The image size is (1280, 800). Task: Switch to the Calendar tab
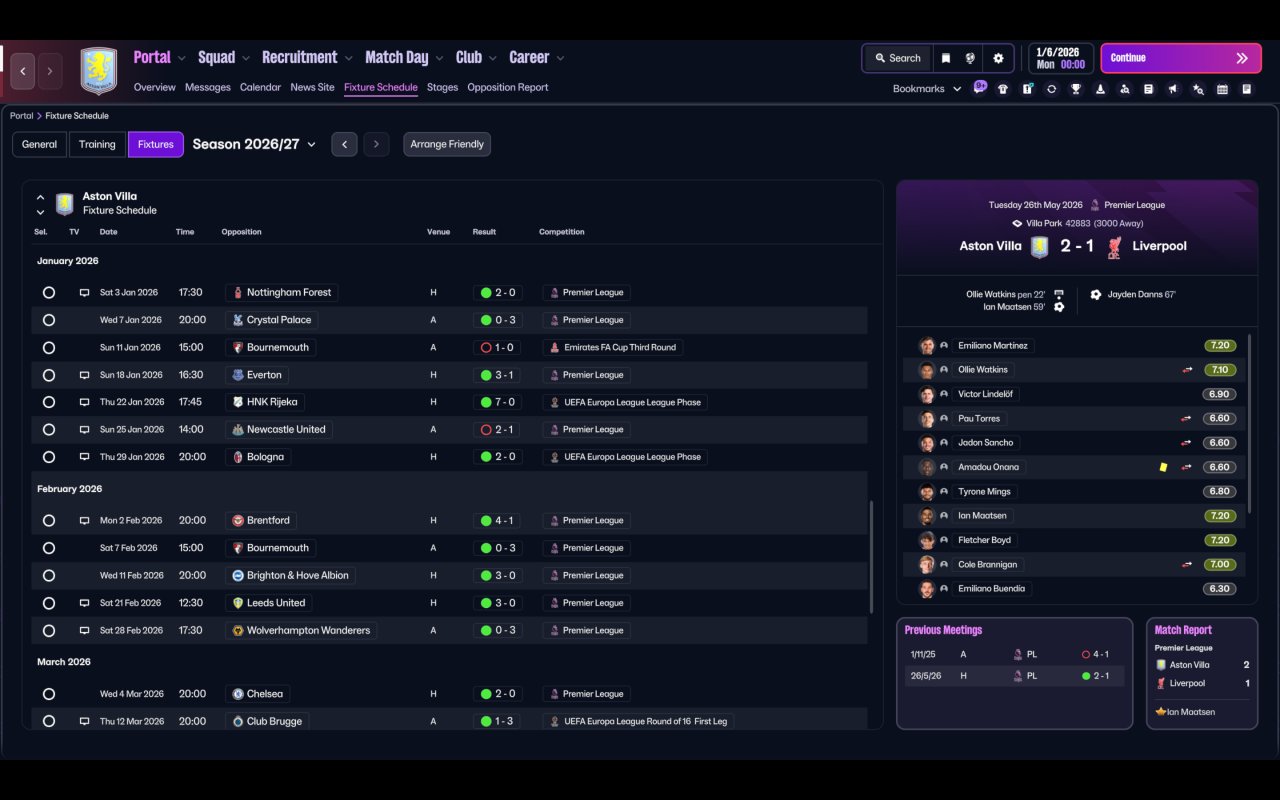tap(260, 87)
